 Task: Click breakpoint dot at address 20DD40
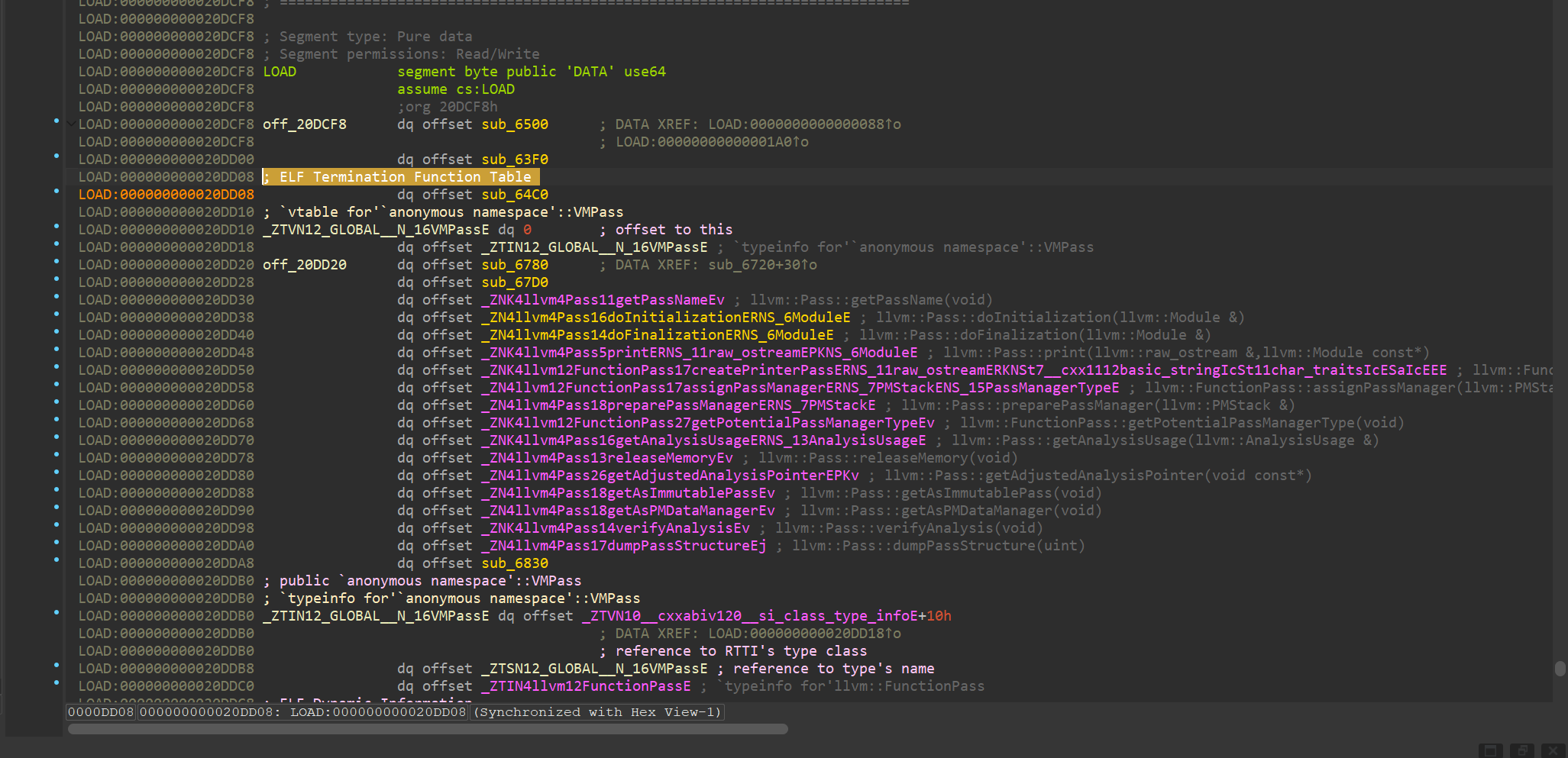pos(57,332)
